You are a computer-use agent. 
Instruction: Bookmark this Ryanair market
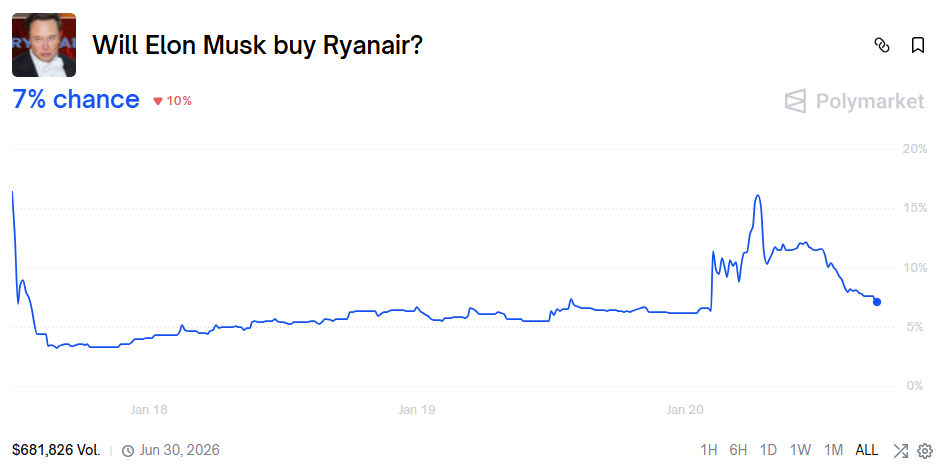[x=917, y=45]
